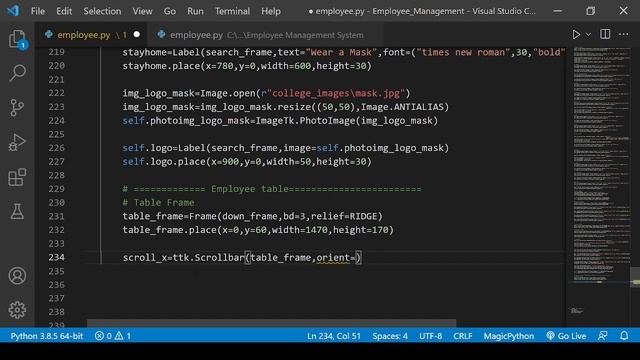Screen dimensions: 640x360
Task: Place cursor on line 234 scroll_x code
Action: pos(242,258)
